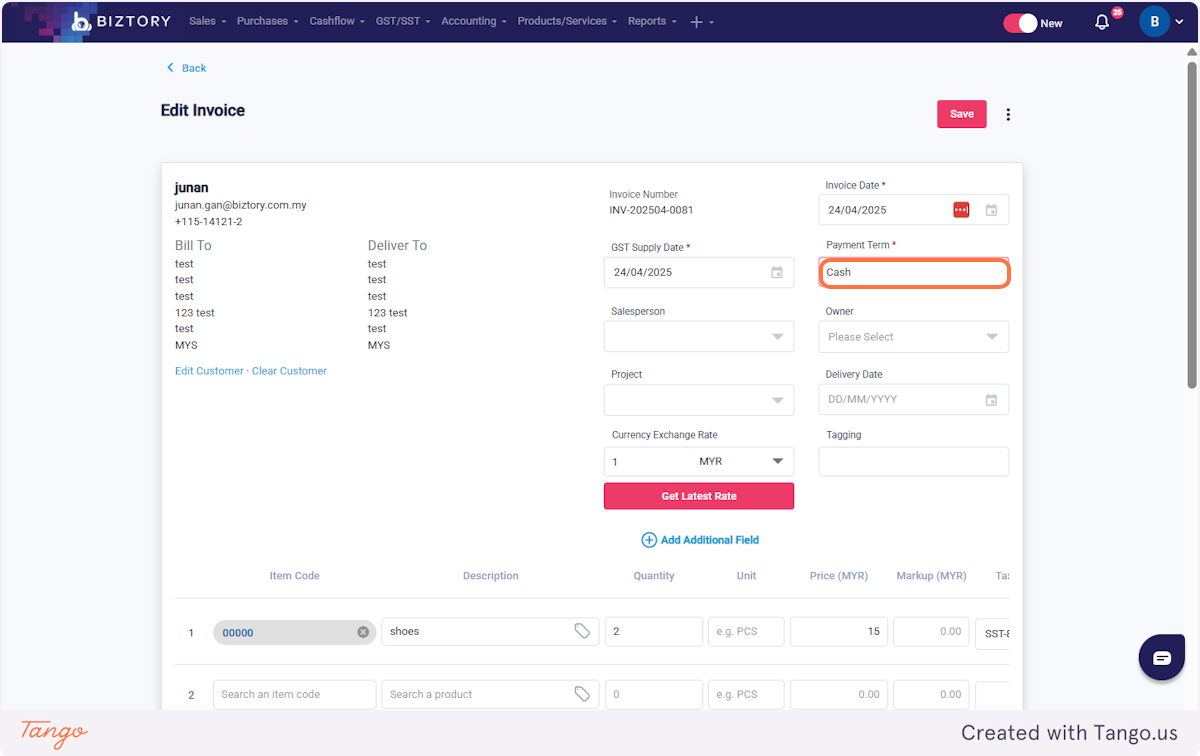The width and height of the screenshot is (1200, 756).
Task: Click the Payment Term field with Cash
Action: click(x=913, y=272)
